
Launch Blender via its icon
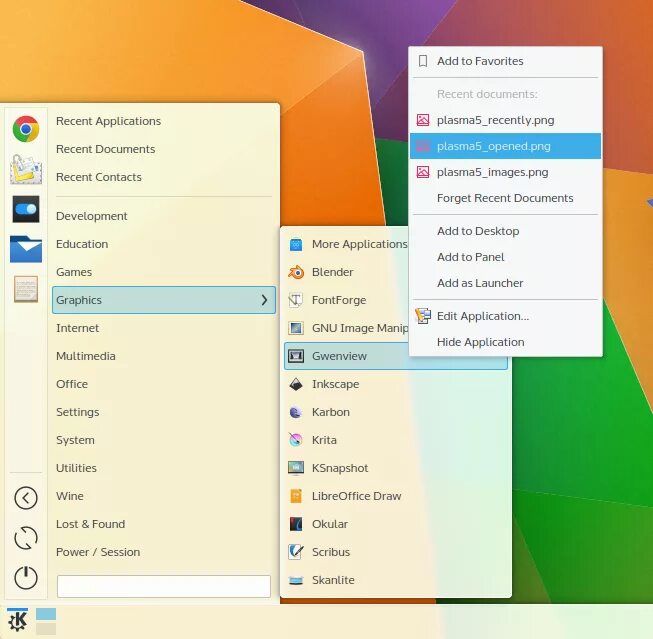296,272
